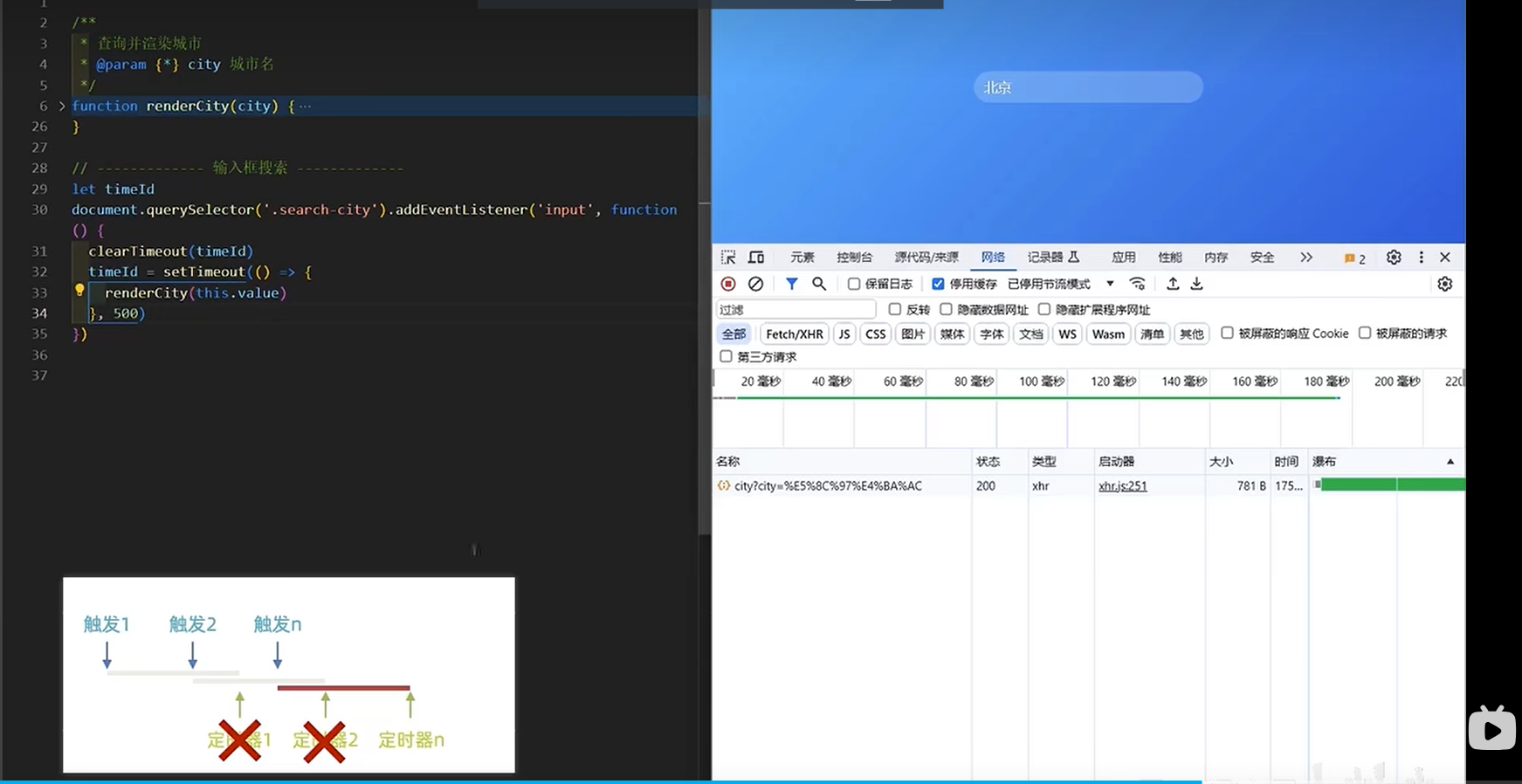
Task: Show more DevTools tabs chevron
Action: tap(1305, 258)
